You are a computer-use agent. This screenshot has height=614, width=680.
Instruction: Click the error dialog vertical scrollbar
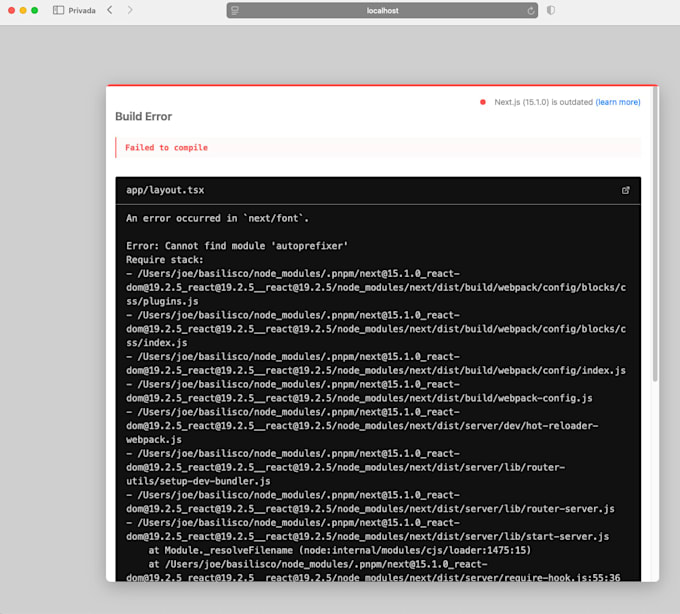pos(655,234)
